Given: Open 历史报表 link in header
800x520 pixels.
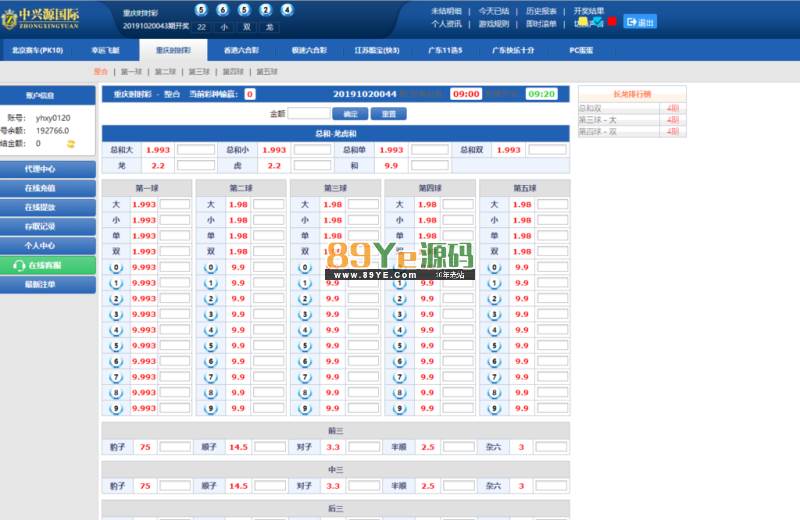Looking at the screenshot, I should (x=541, y=10).
